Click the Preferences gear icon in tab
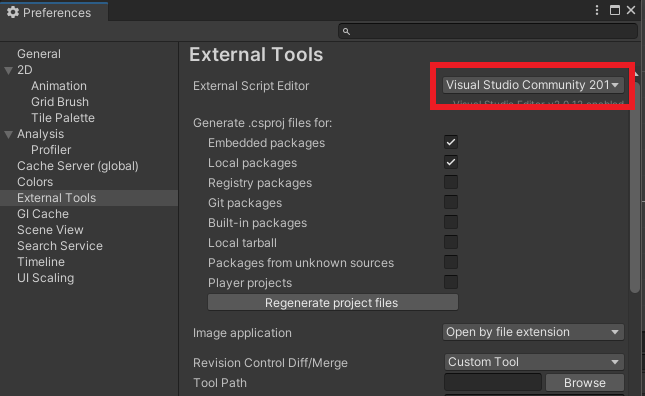This screenshot has height=396, width=645. tap(13, 12)
